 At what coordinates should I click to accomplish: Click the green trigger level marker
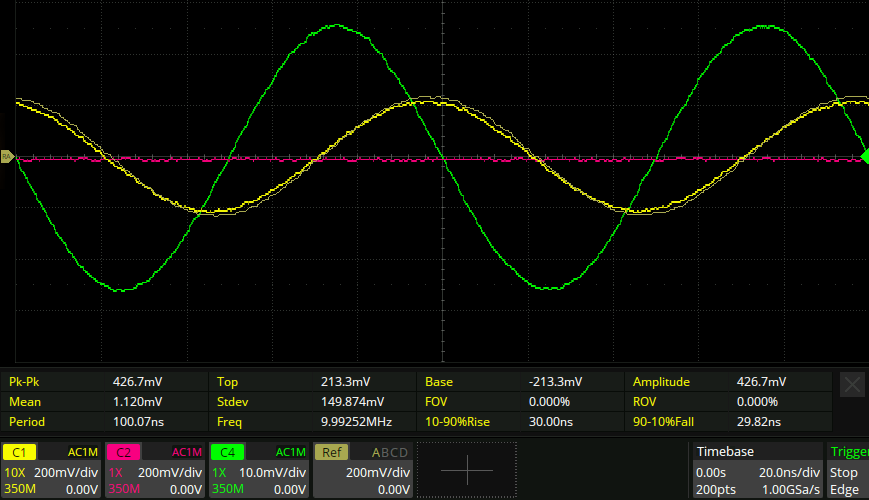[x=865, y=156]
